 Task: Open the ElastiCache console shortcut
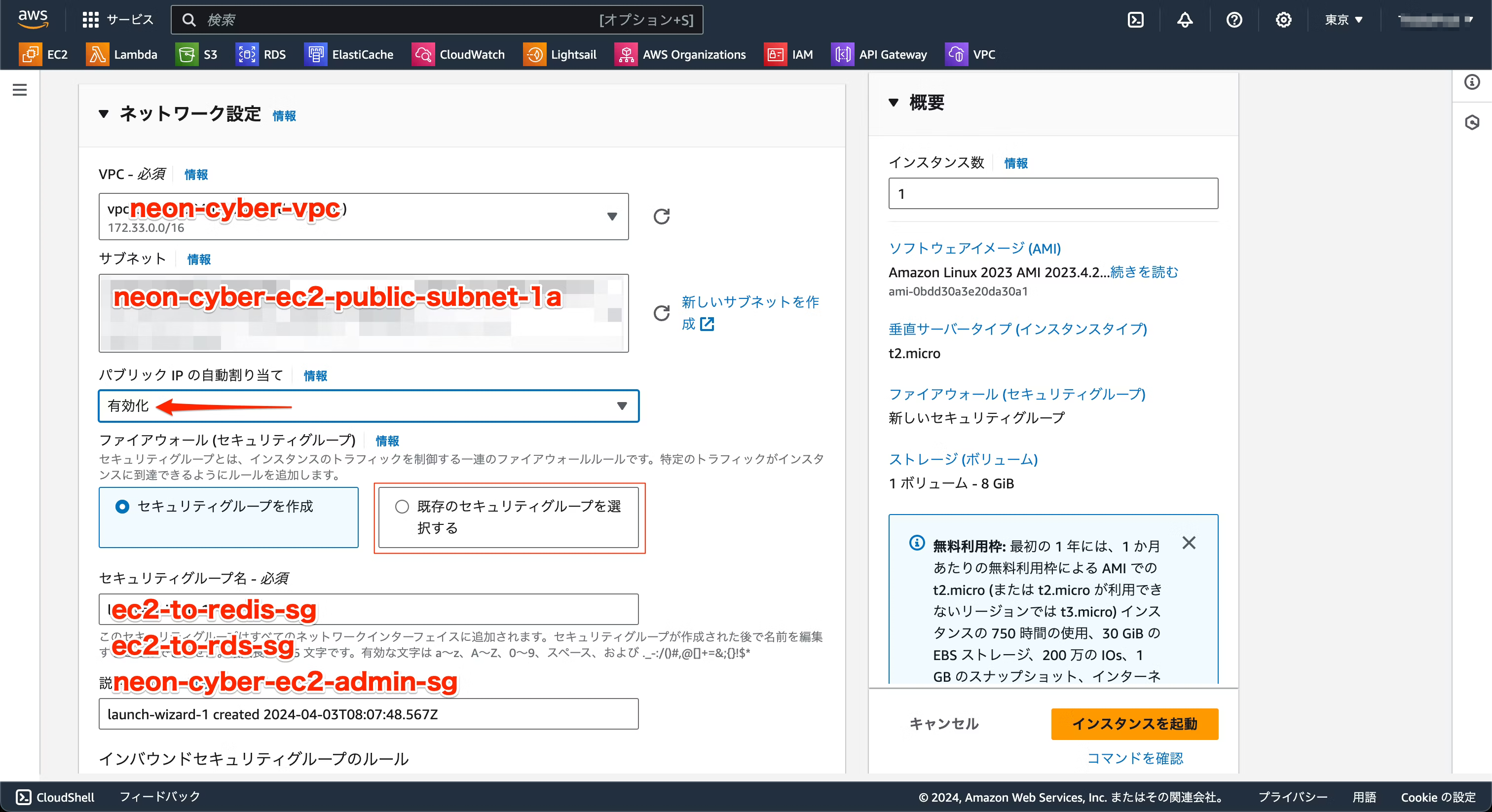349,54
